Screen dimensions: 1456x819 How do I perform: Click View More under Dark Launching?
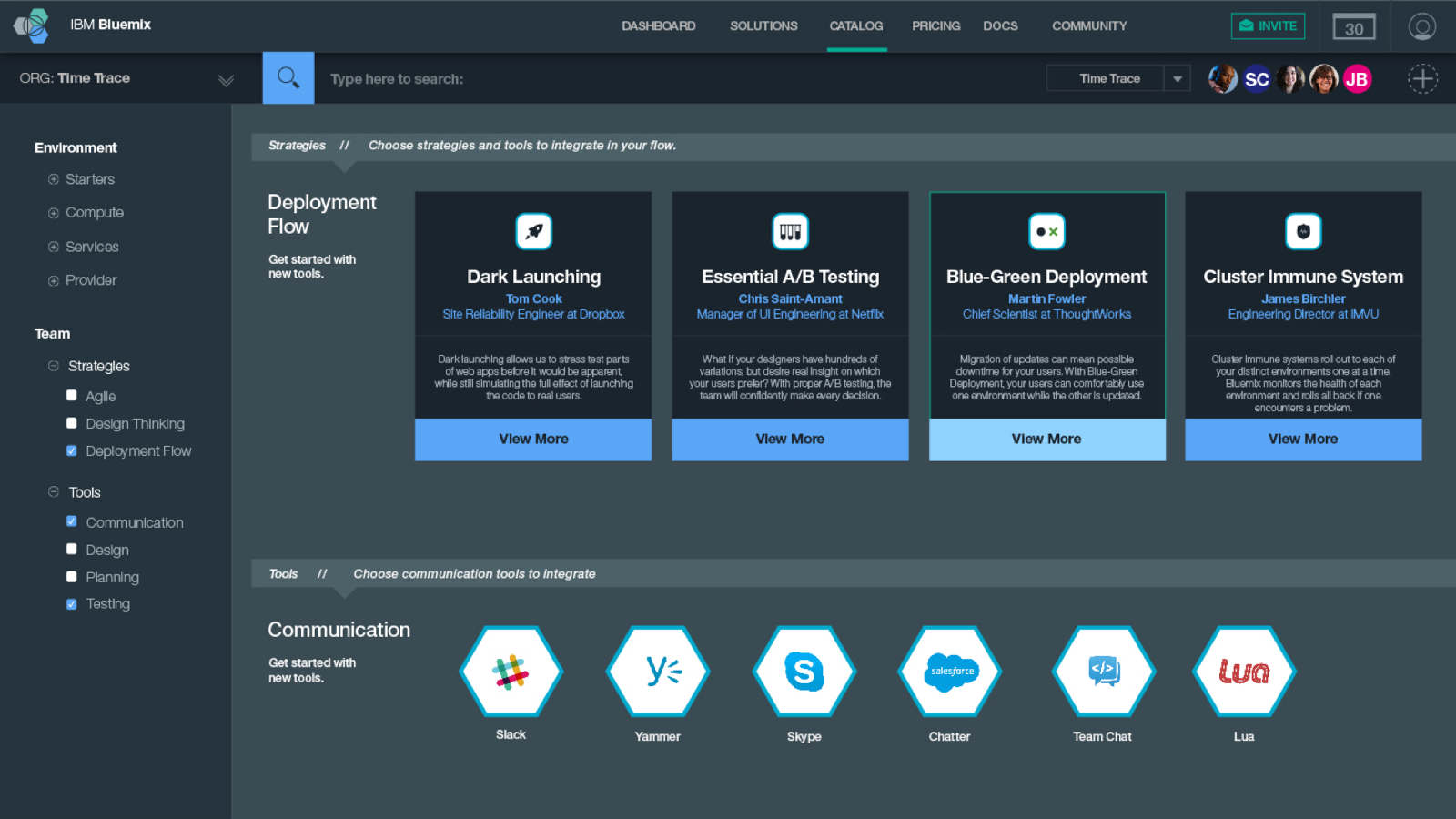[x=533, y=439]
